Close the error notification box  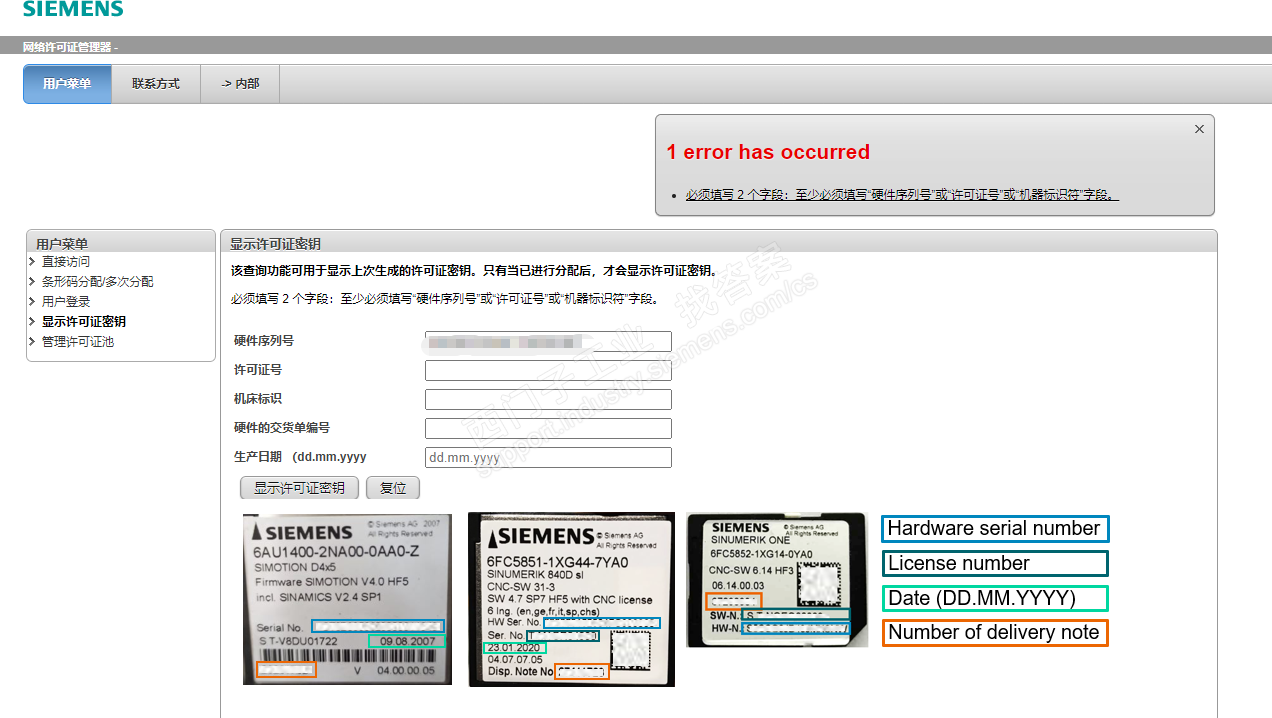pos(1199,129)
